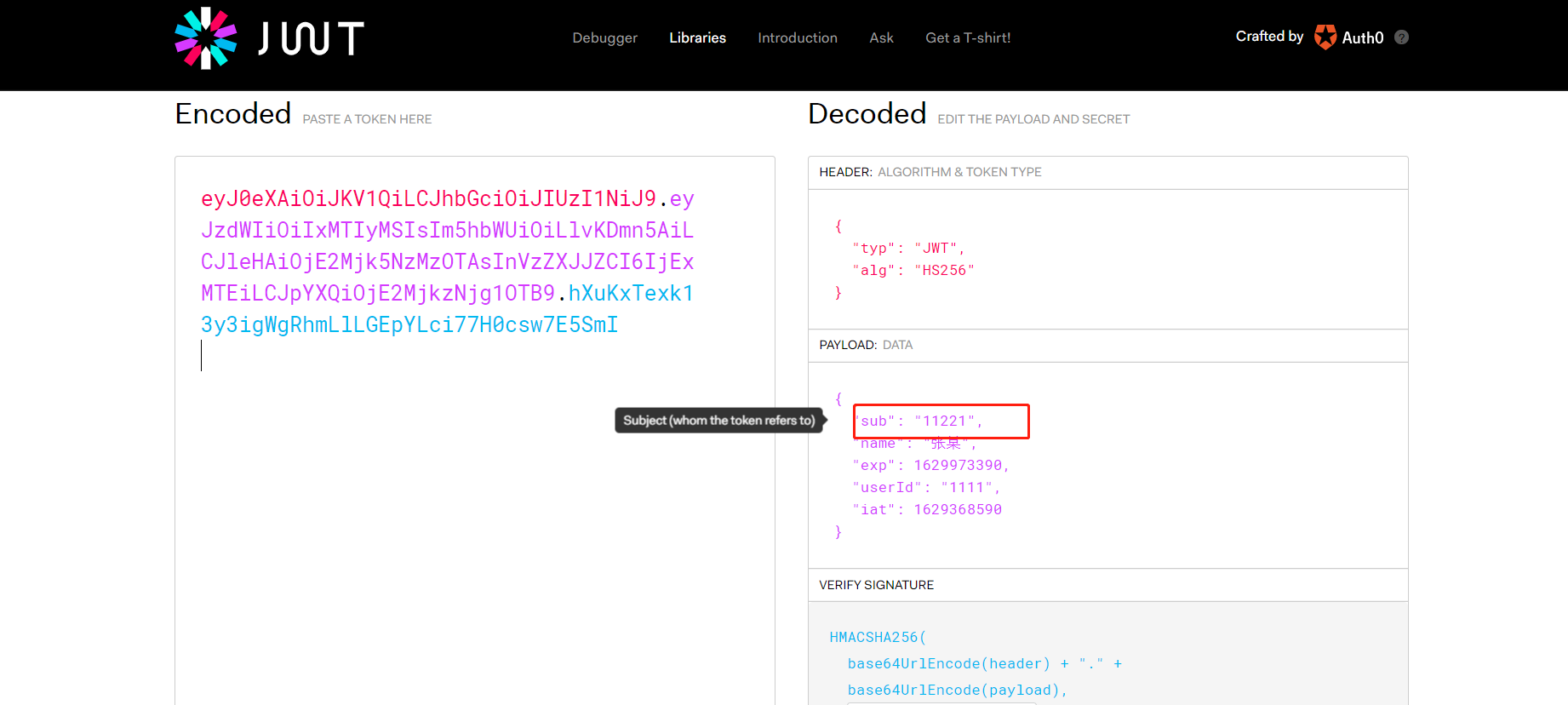1568x705 pixels.
Task: Click into the Encoded token text area
Action: click(475, 430)
